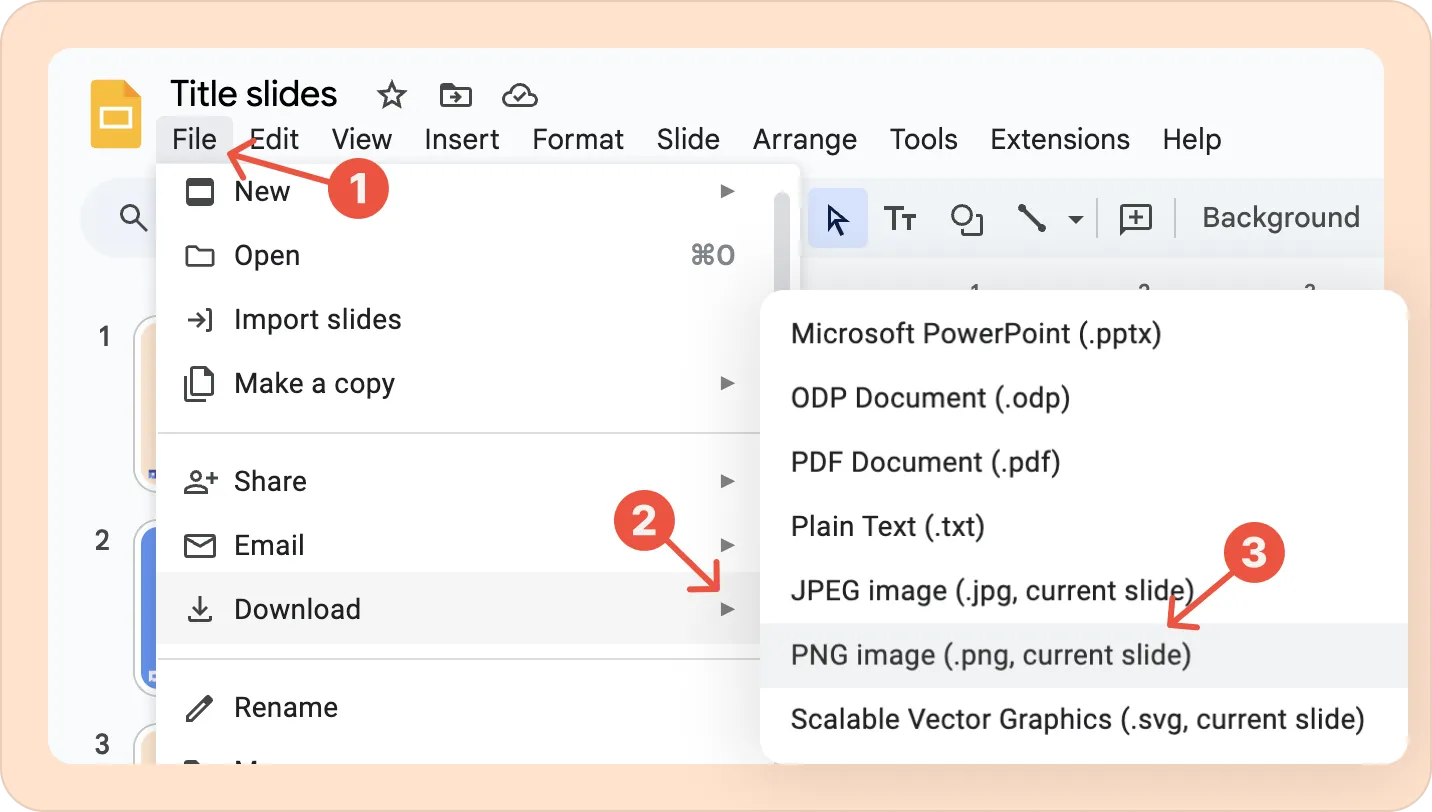Download as Scalable Vector Graphics (.svg)
This screenshot has width=1432, height=812.
click(1084, 719)
